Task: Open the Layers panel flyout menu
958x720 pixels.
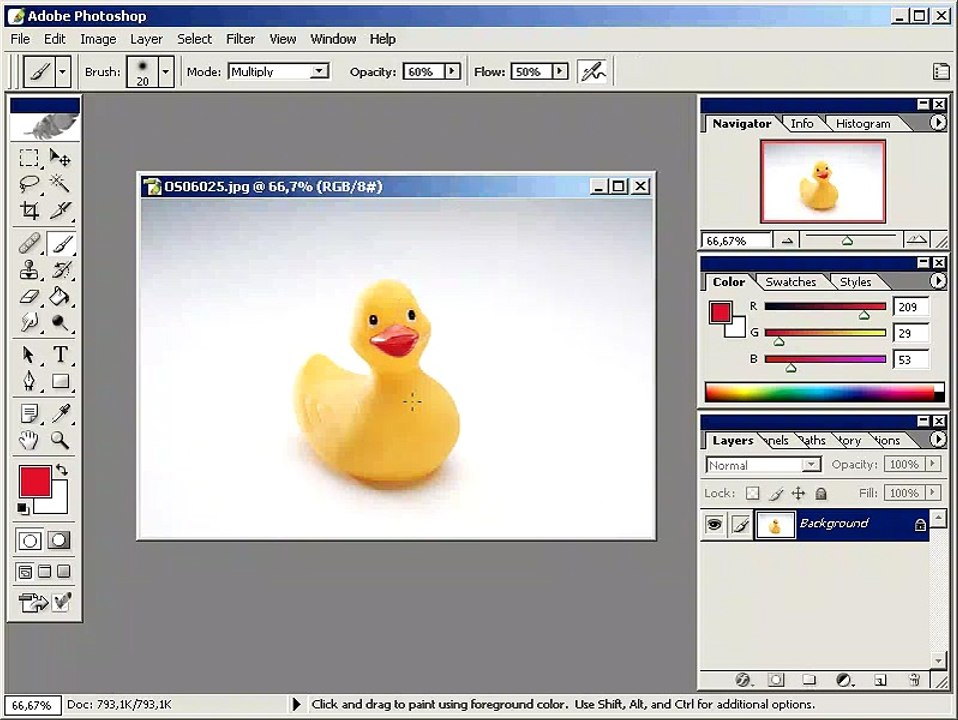Action: point(938,439)
